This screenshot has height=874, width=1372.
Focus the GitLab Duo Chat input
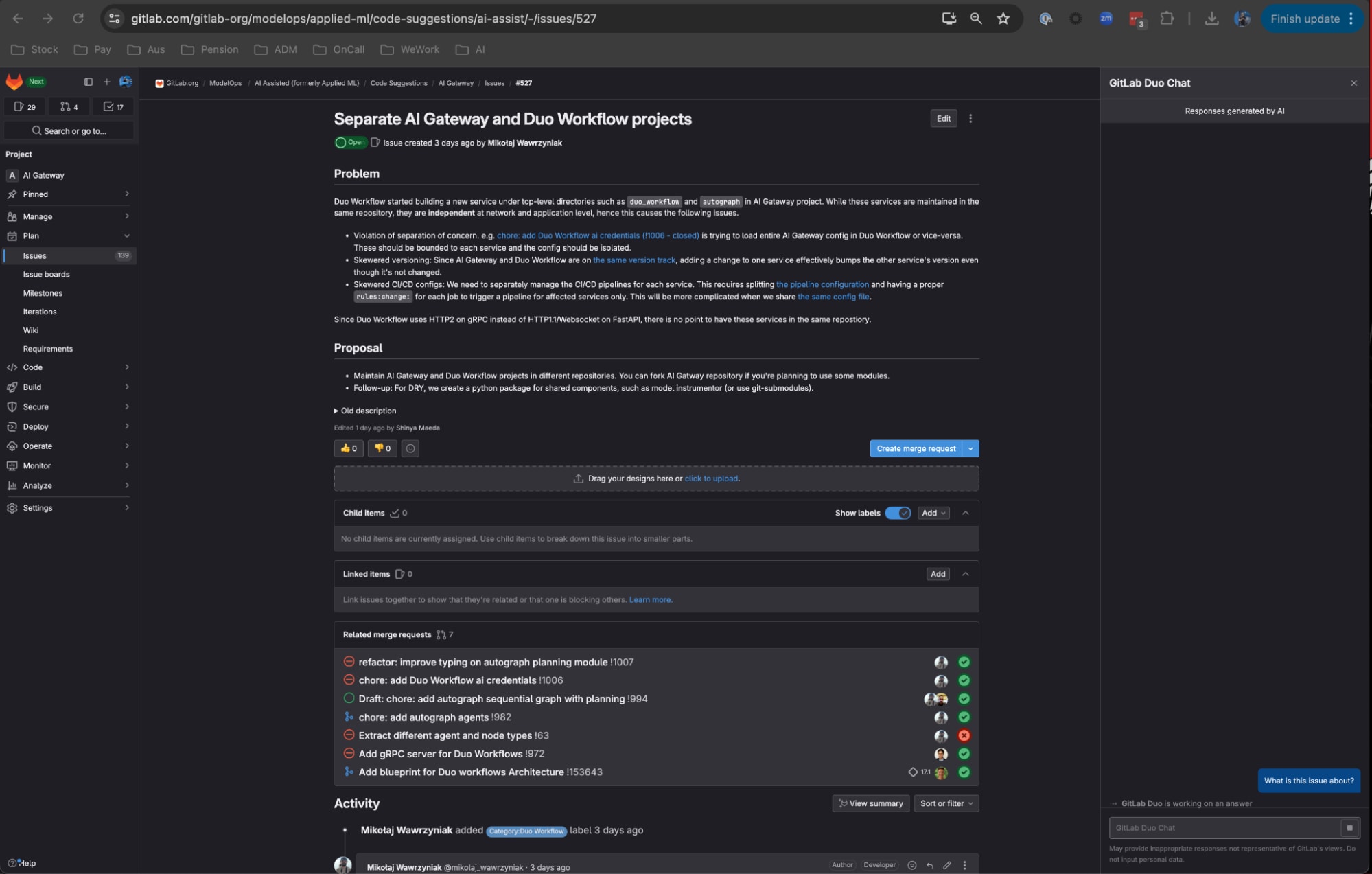pos(1225,827)
